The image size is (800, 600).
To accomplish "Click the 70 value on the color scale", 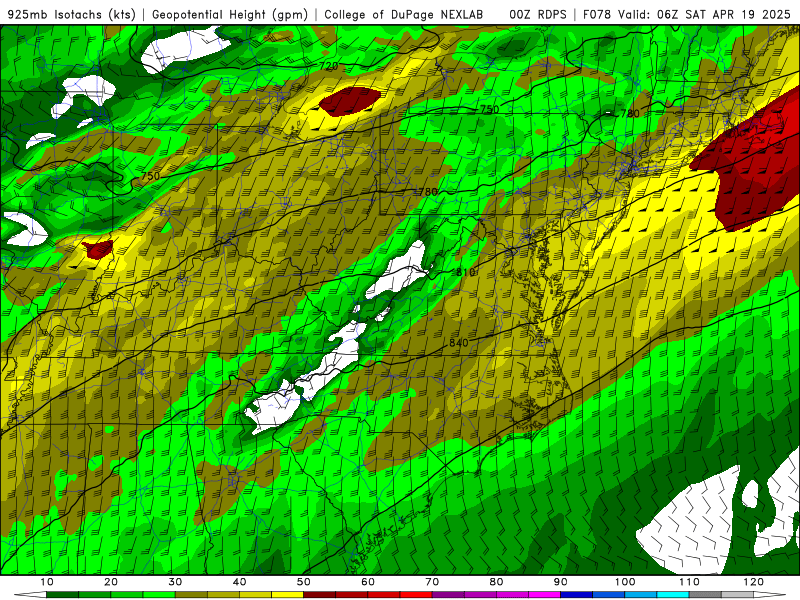I will point(432,582).
